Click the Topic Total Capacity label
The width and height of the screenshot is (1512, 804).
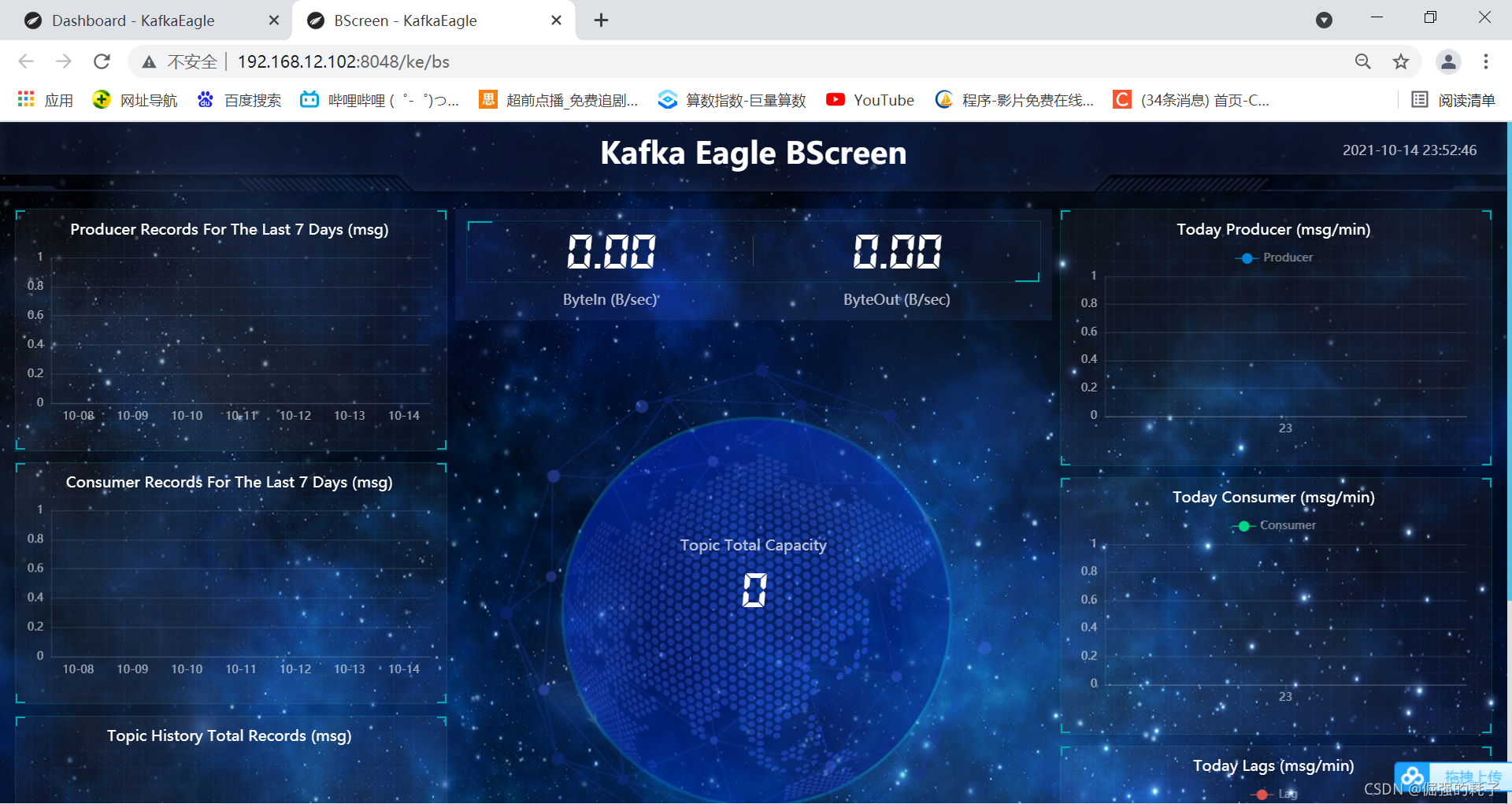(x=754, y=545)
